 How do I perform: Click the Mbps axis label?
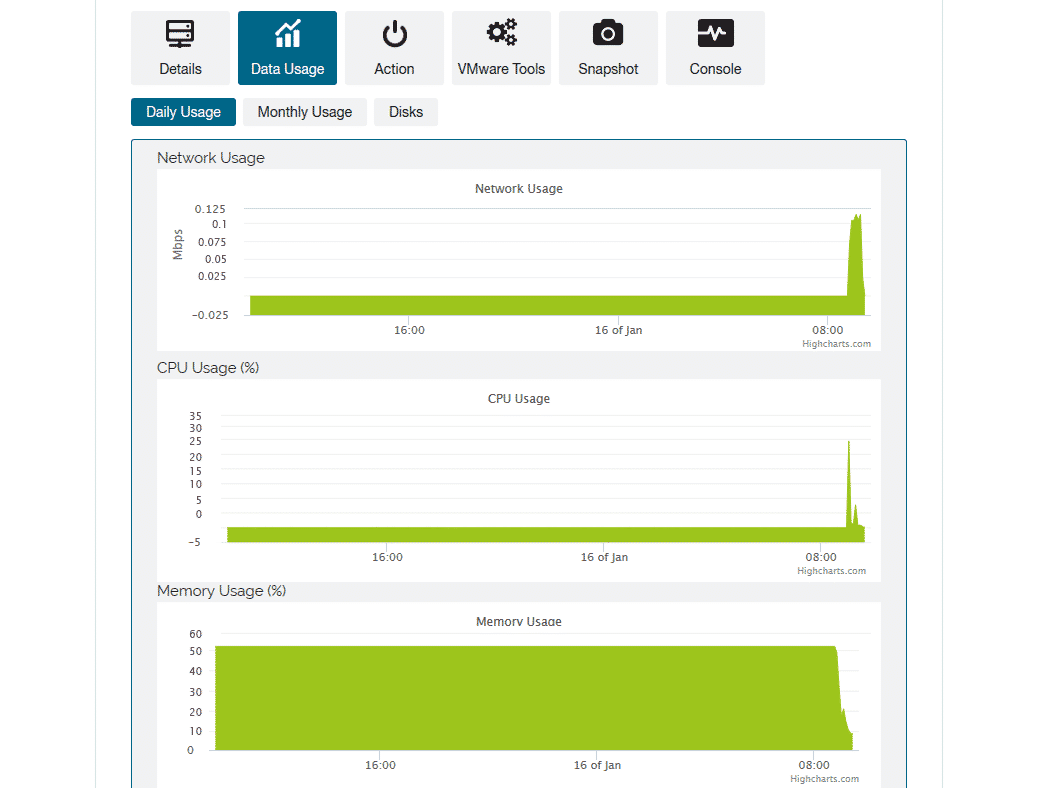pyautogui.click(x=178, y=245)
